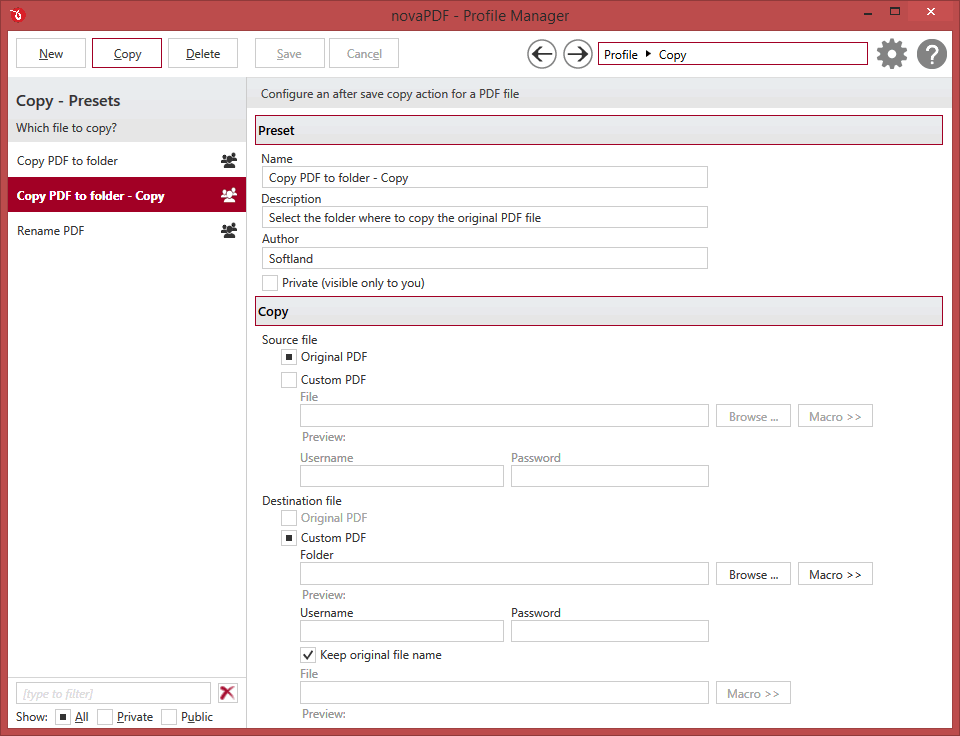Click the users icon beside Rename PDF

coord(229,230)
